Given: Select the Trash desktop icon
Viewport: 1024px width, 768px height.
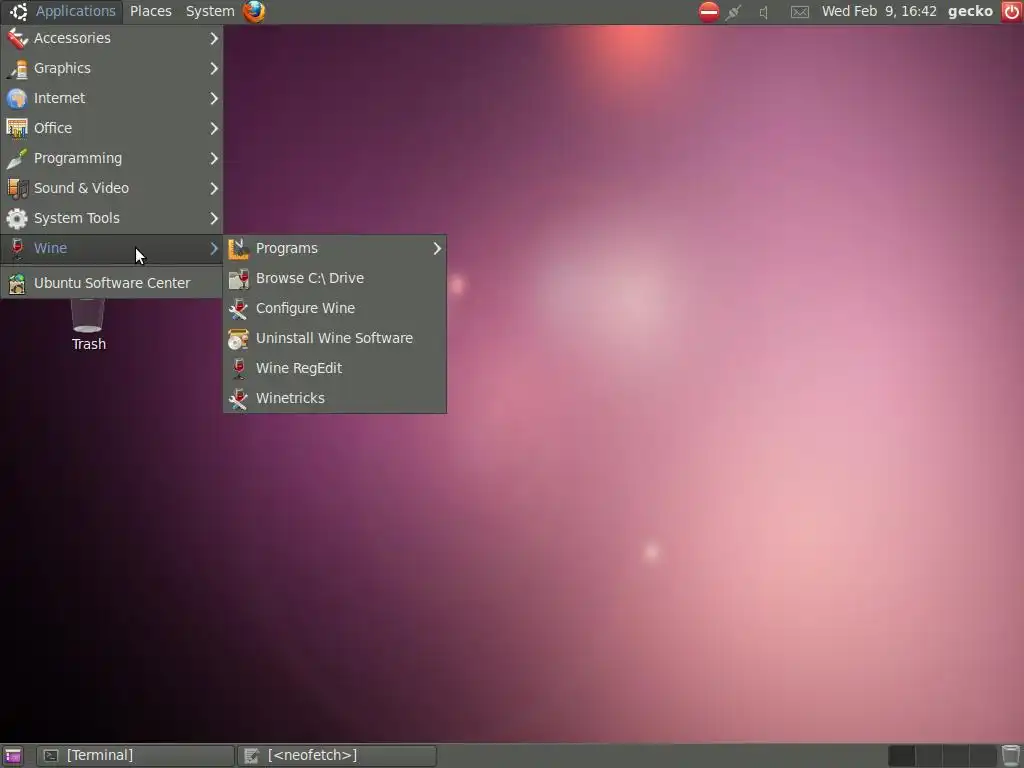Looking at the screenshot, I should [x=88, y=325].
